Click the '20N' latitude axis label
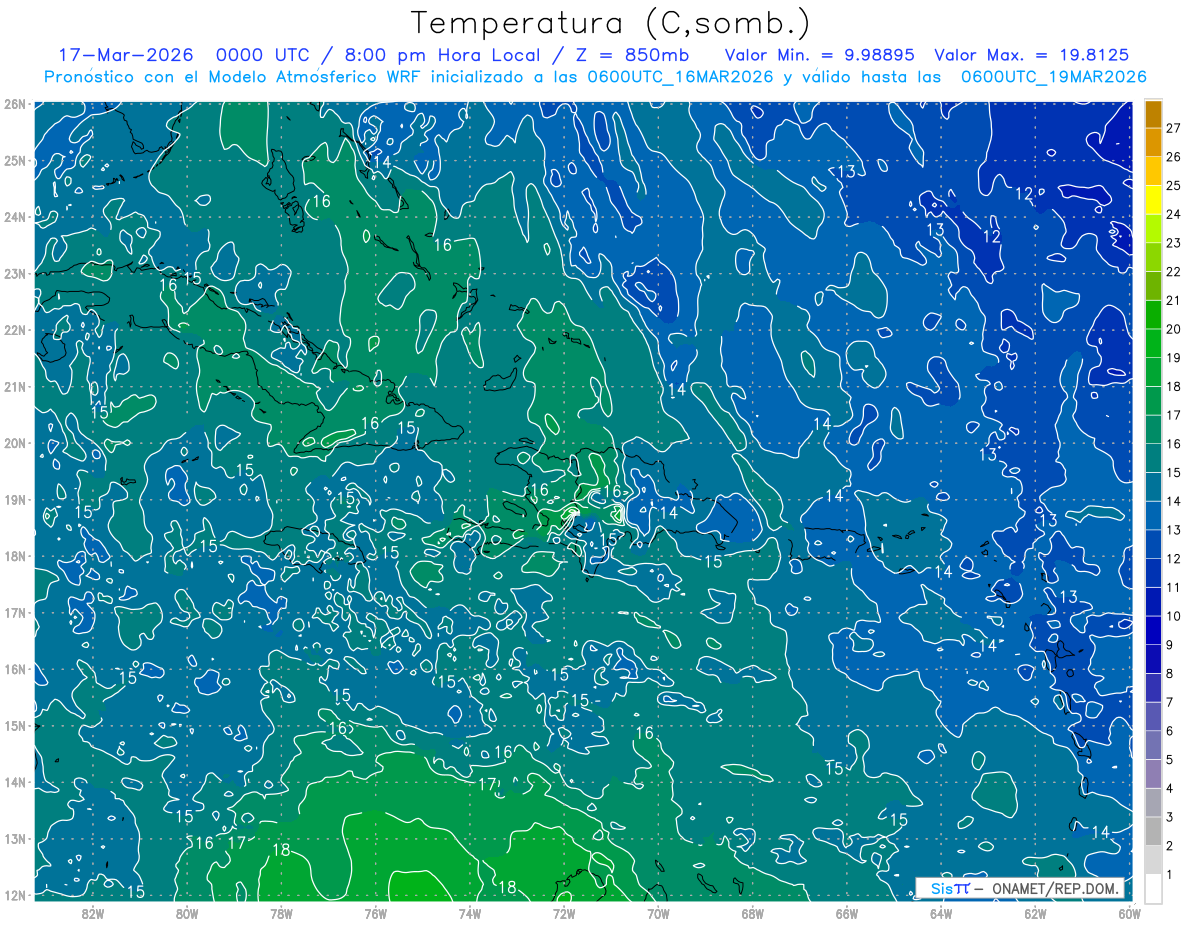 coord(14,443)
